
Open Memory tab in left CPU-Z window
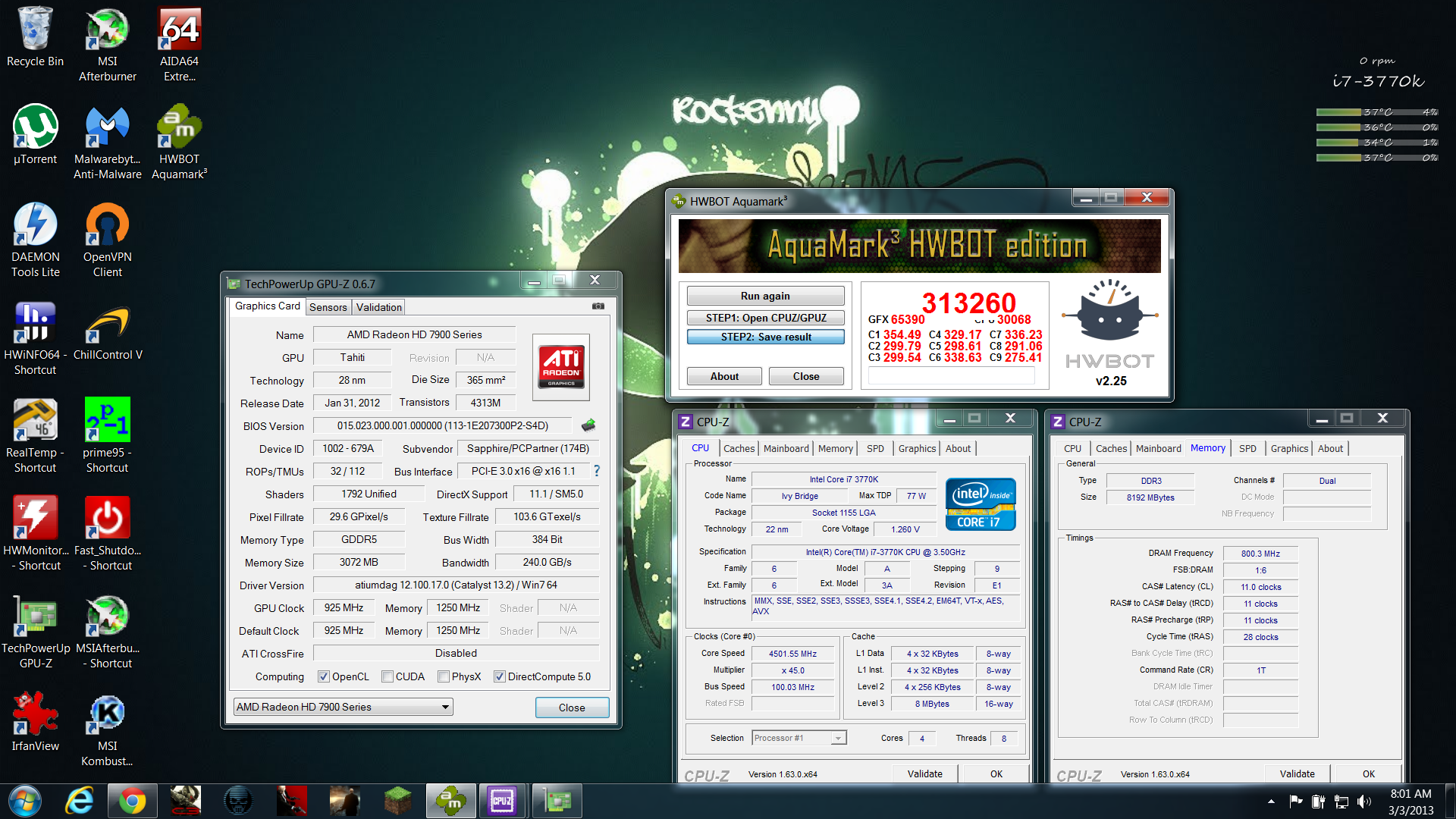(836, 448)
